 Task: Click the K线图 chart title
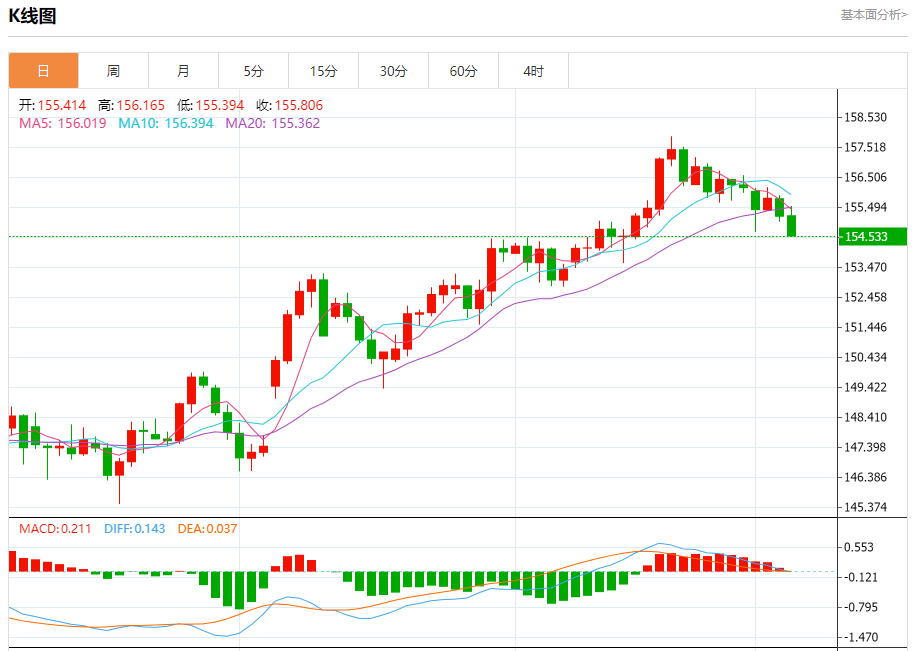33,16
